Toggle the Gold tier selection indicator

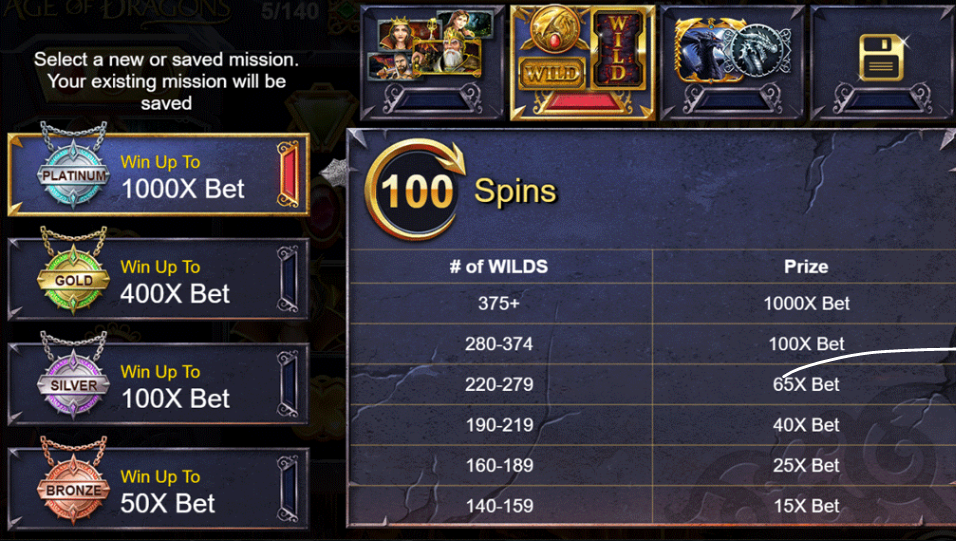(x=288, y=279)
